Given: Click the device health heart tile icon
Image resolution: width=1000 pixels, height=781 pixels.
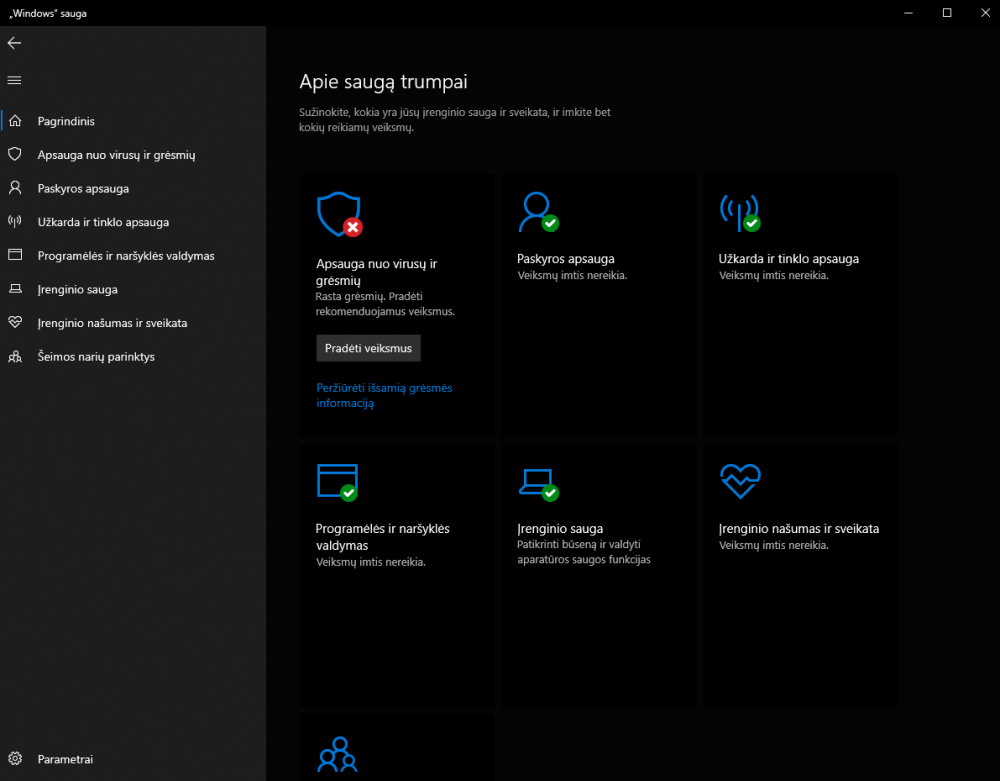Looking at the screenshot, I should pyautogui.click(x=740, y=481).
